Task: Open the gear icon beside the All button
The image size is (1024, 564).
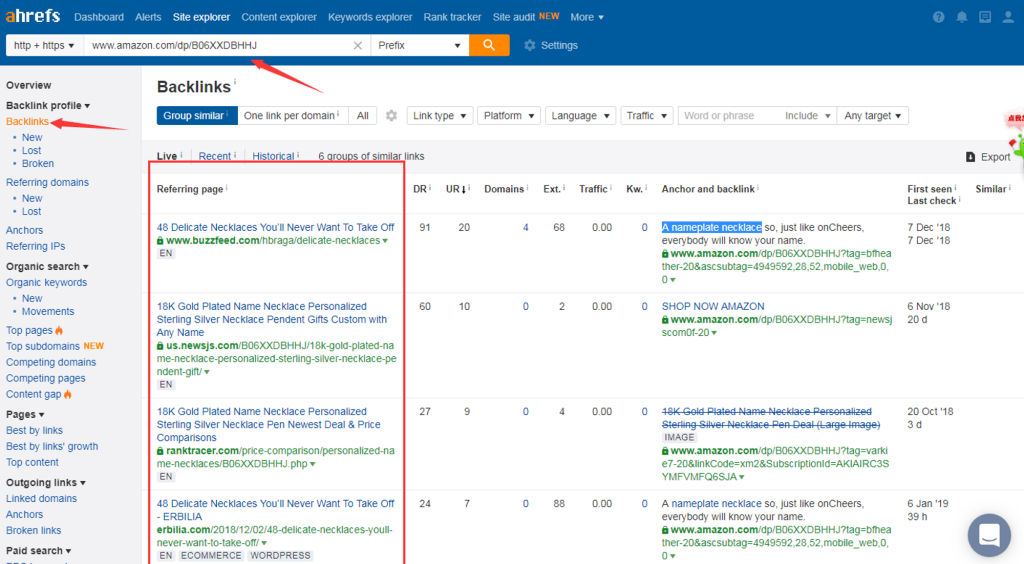Action: click(391, 116)
